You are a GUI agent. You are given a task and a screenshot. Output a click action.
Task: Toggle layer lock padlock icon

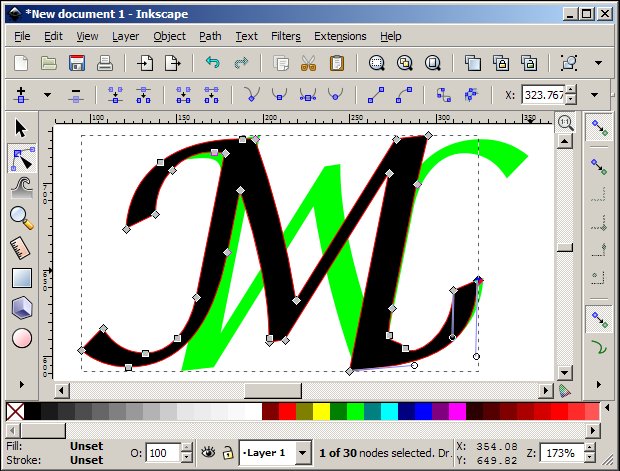click(x=227, y=452)
